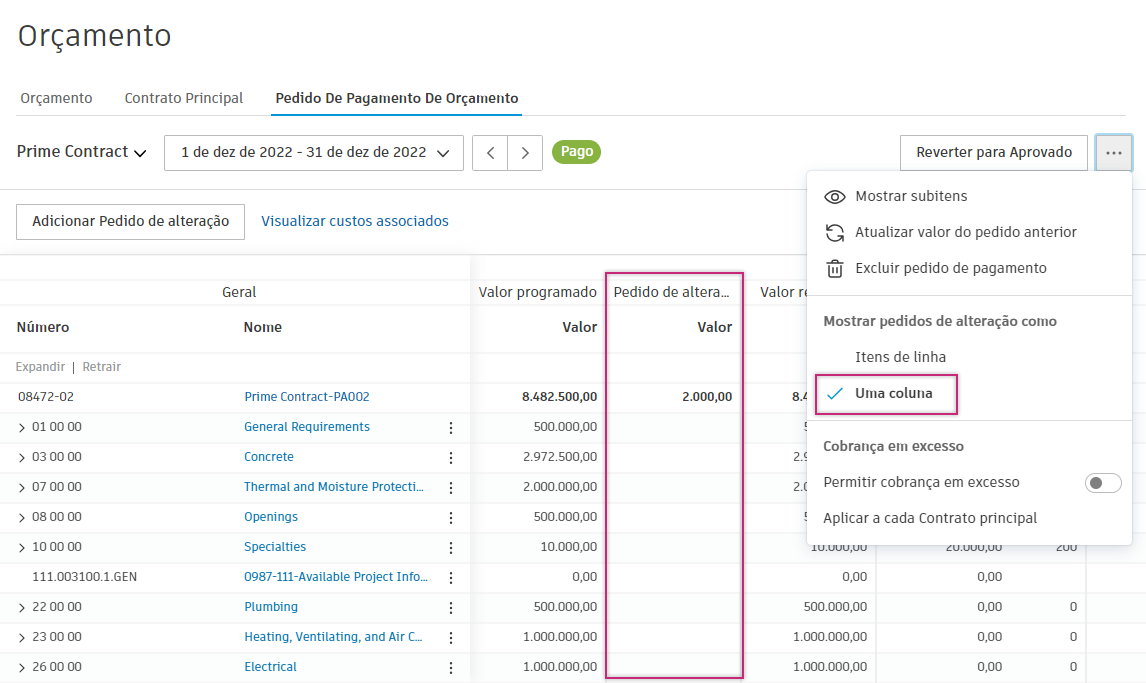This screenshot has height=683, width=1146.
Task: Open row menu for 0987-111-Available Project Info
Action: pyautogui.click(x=451, y=577)
